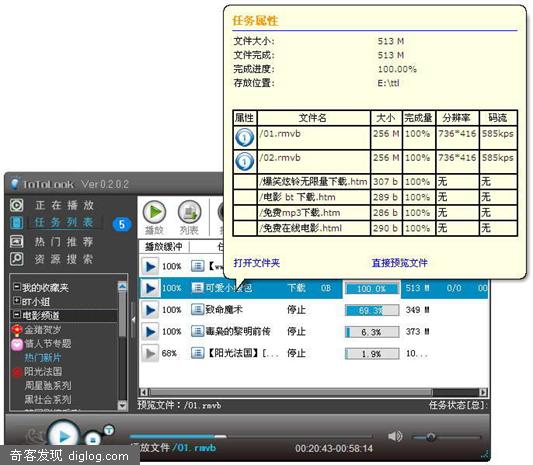Click the green 播放 toolbar button
This screenshot has height=465, width=533.
point(154,217)
